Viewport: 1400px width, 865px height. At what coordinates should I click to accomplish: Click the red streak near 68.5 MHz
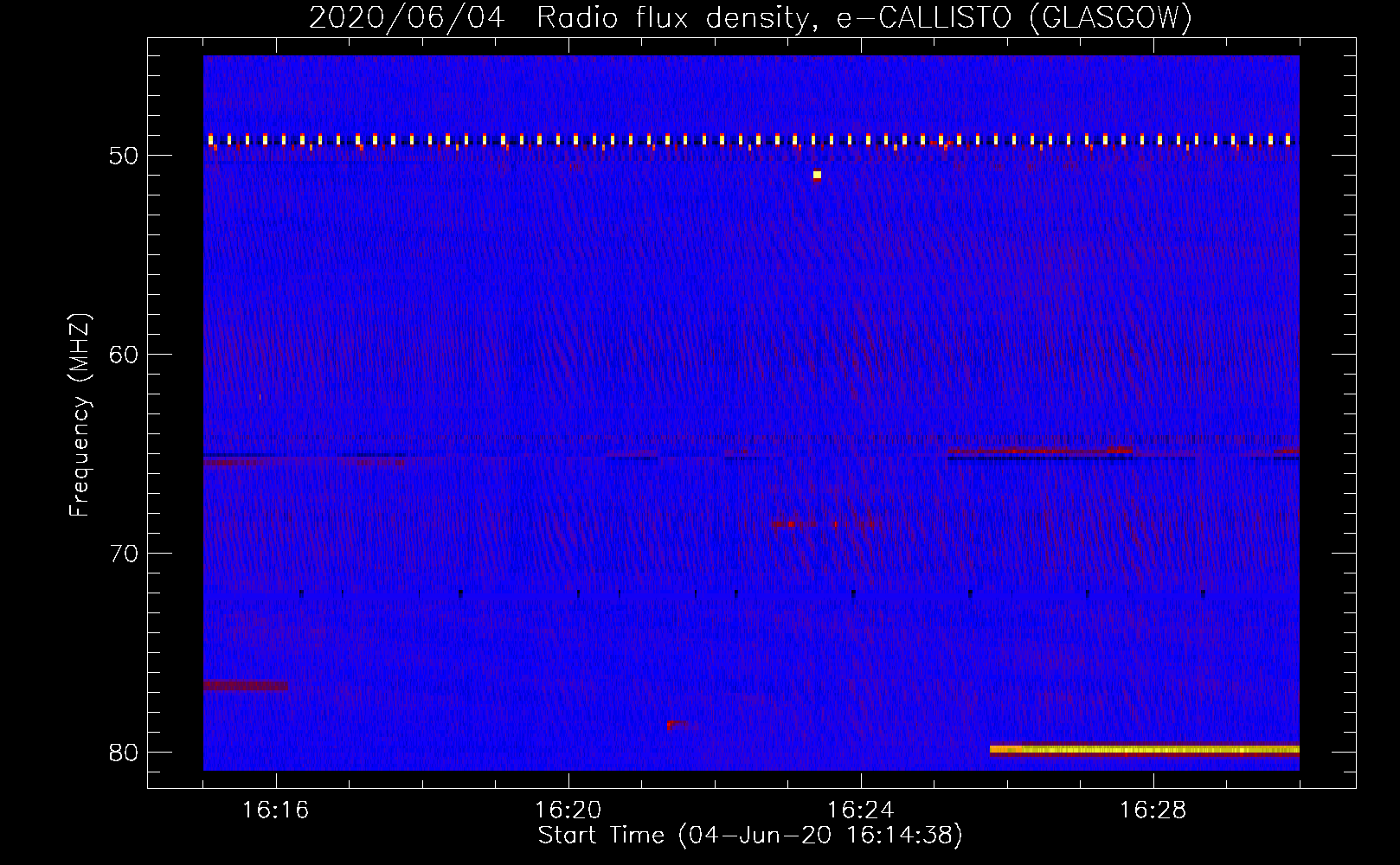pos(826,524)
